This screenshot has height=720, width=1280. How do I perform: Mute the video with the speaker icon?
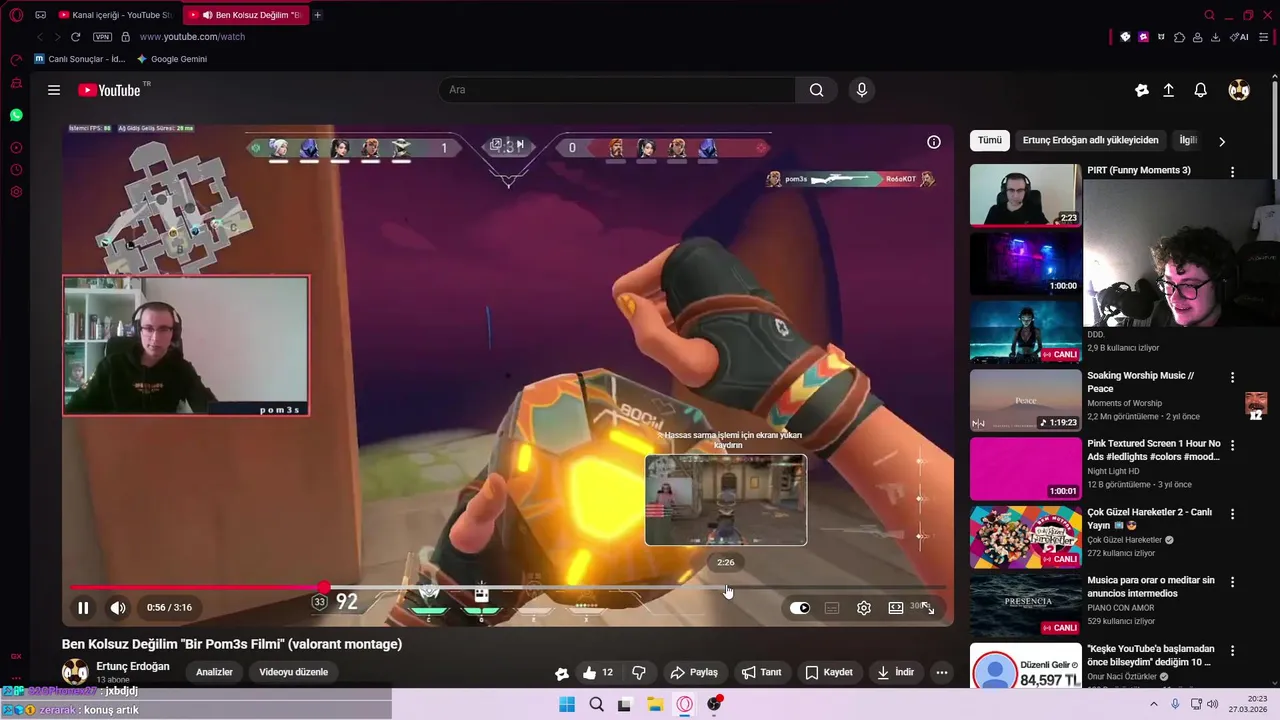tap(118, 607)
